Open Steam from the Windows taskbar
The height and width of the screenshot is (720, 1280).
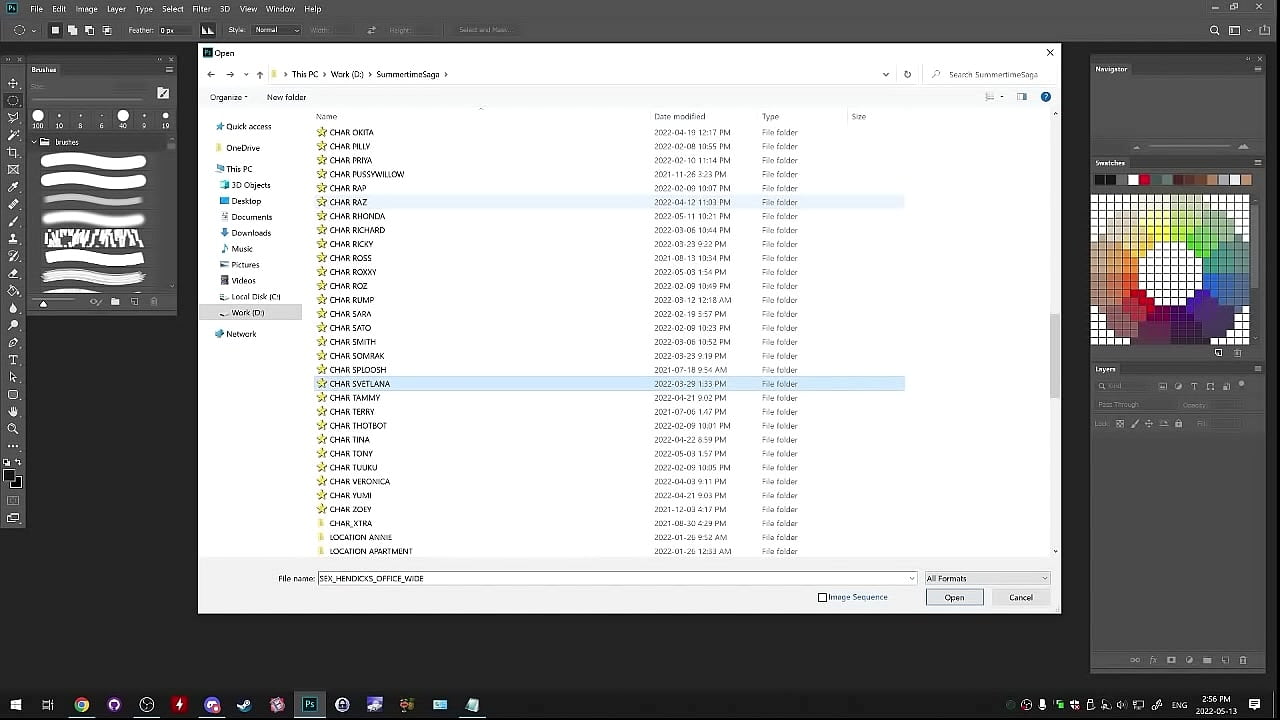pyautogui.click(x=244, y=705)
